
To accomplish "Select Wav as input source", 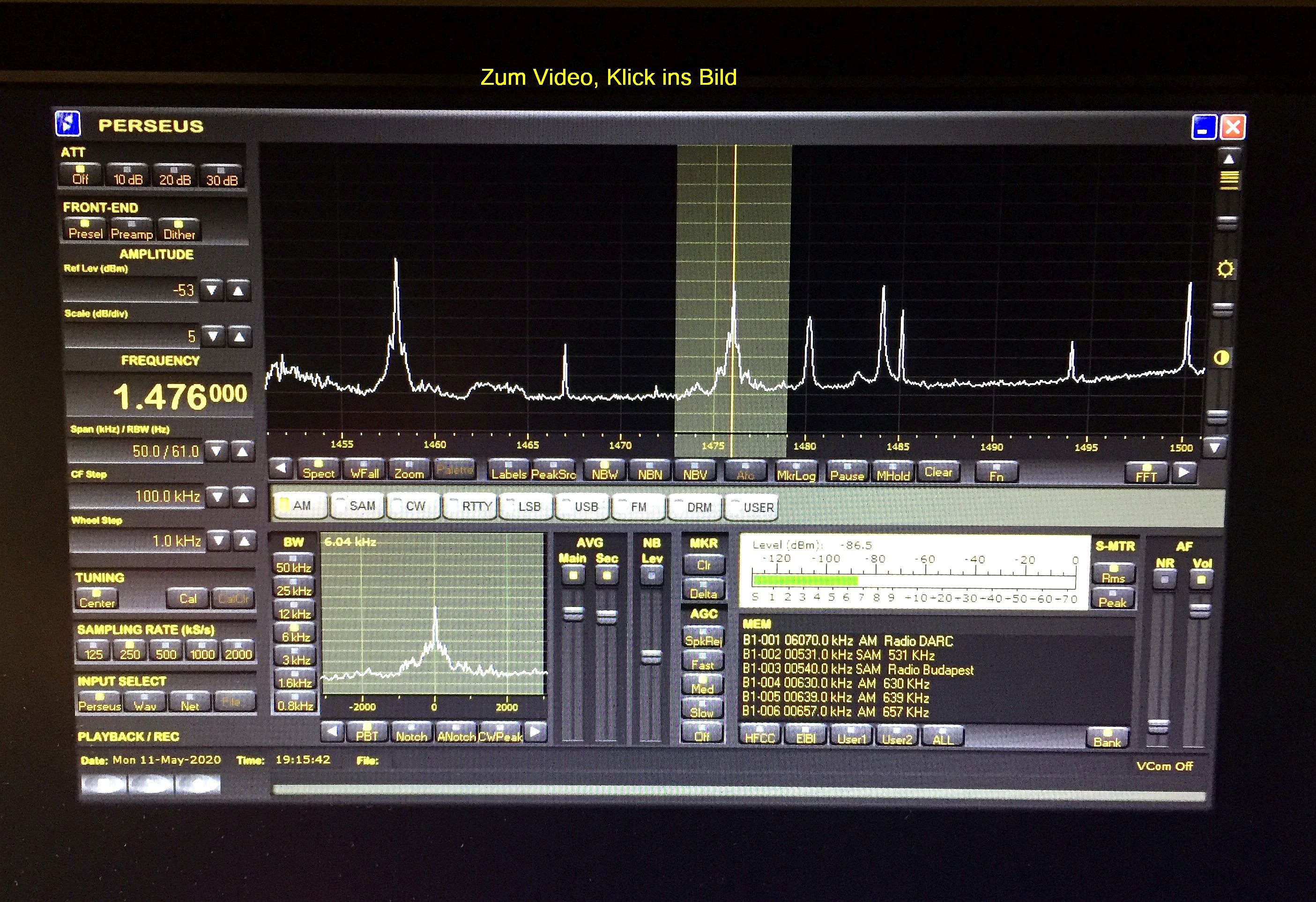I will [x=145, y=702].
